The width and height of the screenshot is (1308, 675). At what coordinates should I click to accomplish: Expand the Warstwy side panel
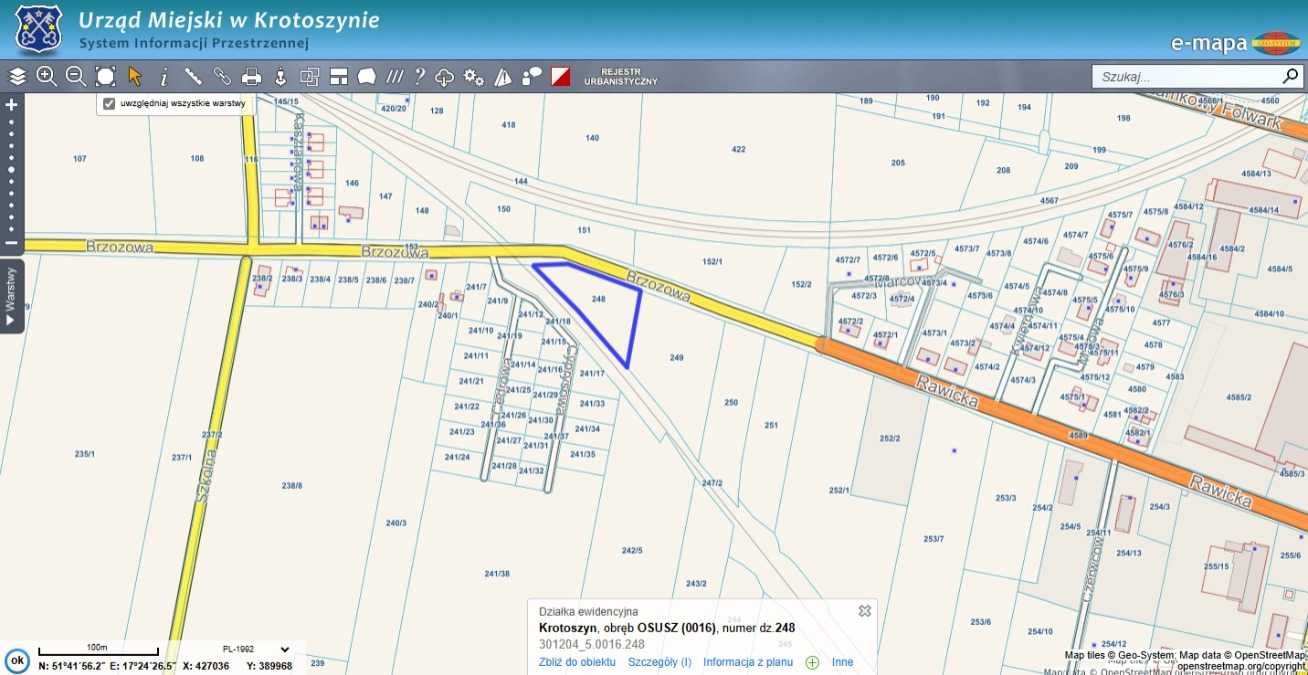point(11,296)
